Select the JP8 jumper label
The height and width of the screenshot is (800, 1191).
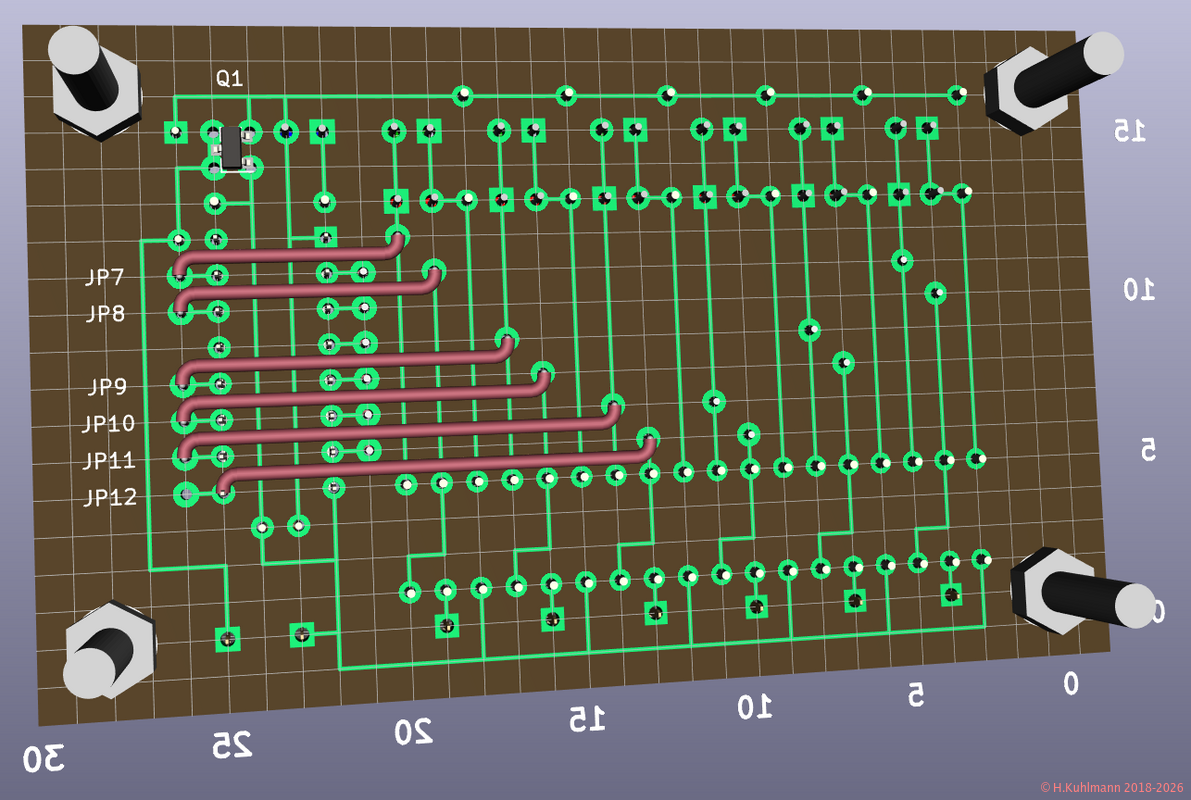[x=105, y=314]
